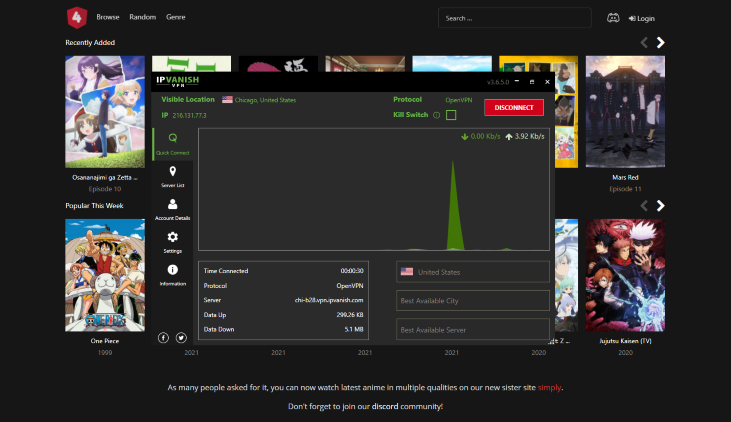This screenshot has height=422, width=731.
Task: Click the Jujutsu Kaisen (TV) title
Action: pos(625,341)
